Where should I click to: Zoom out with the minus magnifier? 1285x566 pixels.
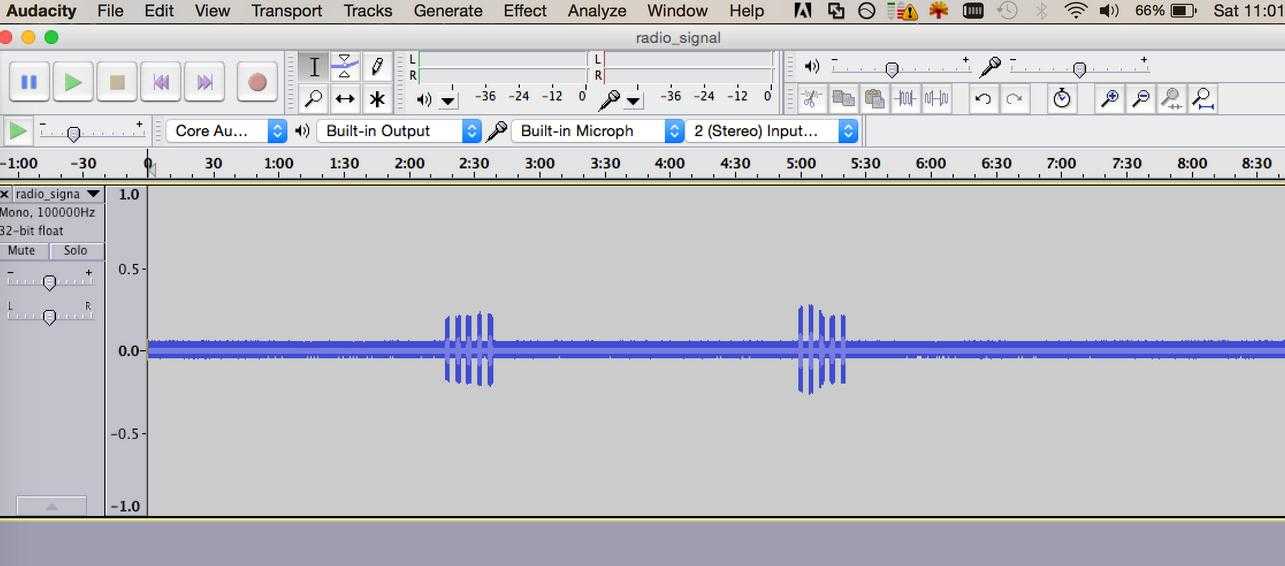click(1140, 98)
